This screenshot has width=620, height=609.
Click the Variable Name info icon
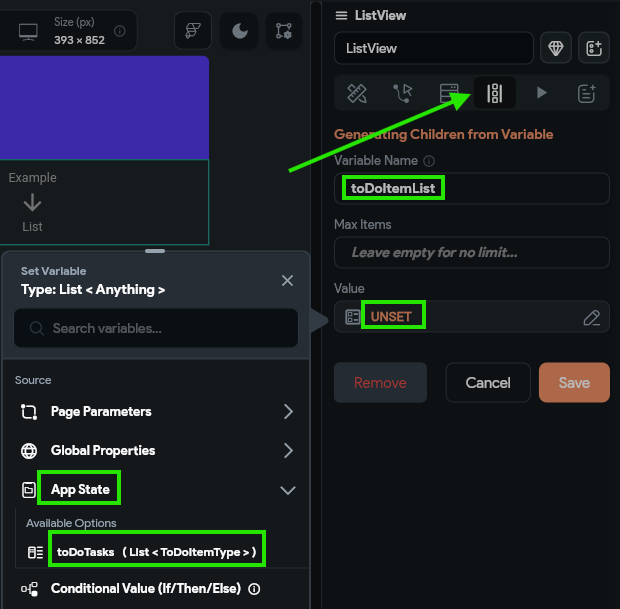(x=429, y=161)
